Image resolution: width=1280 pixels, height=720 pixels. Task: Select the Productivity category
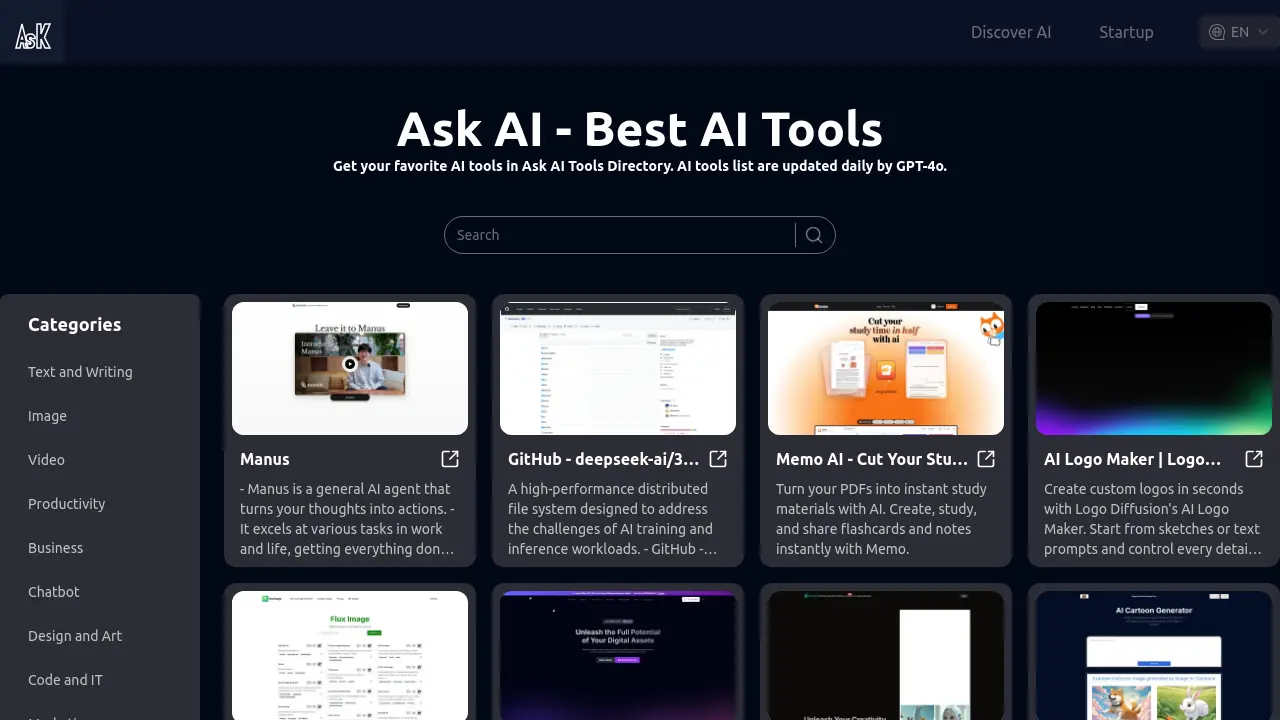point(66,504)
